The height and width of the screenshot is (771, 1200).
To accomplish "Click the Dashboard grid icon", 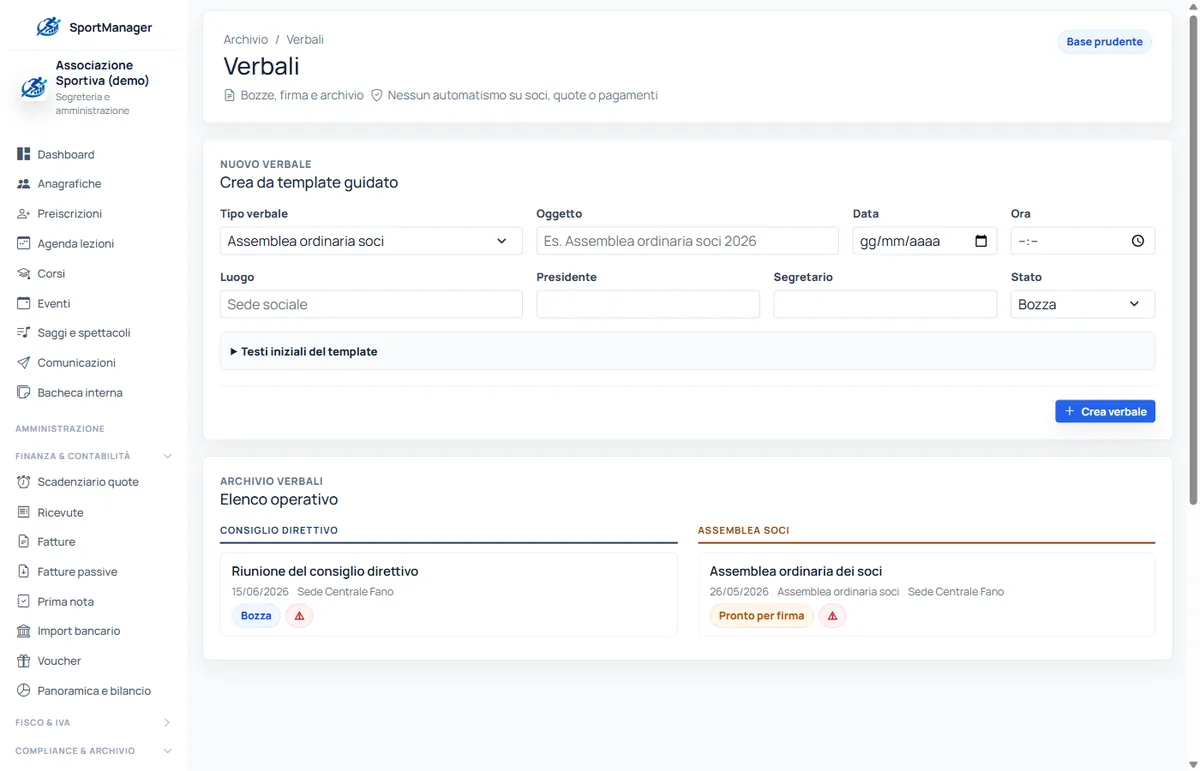I will 24,154.
